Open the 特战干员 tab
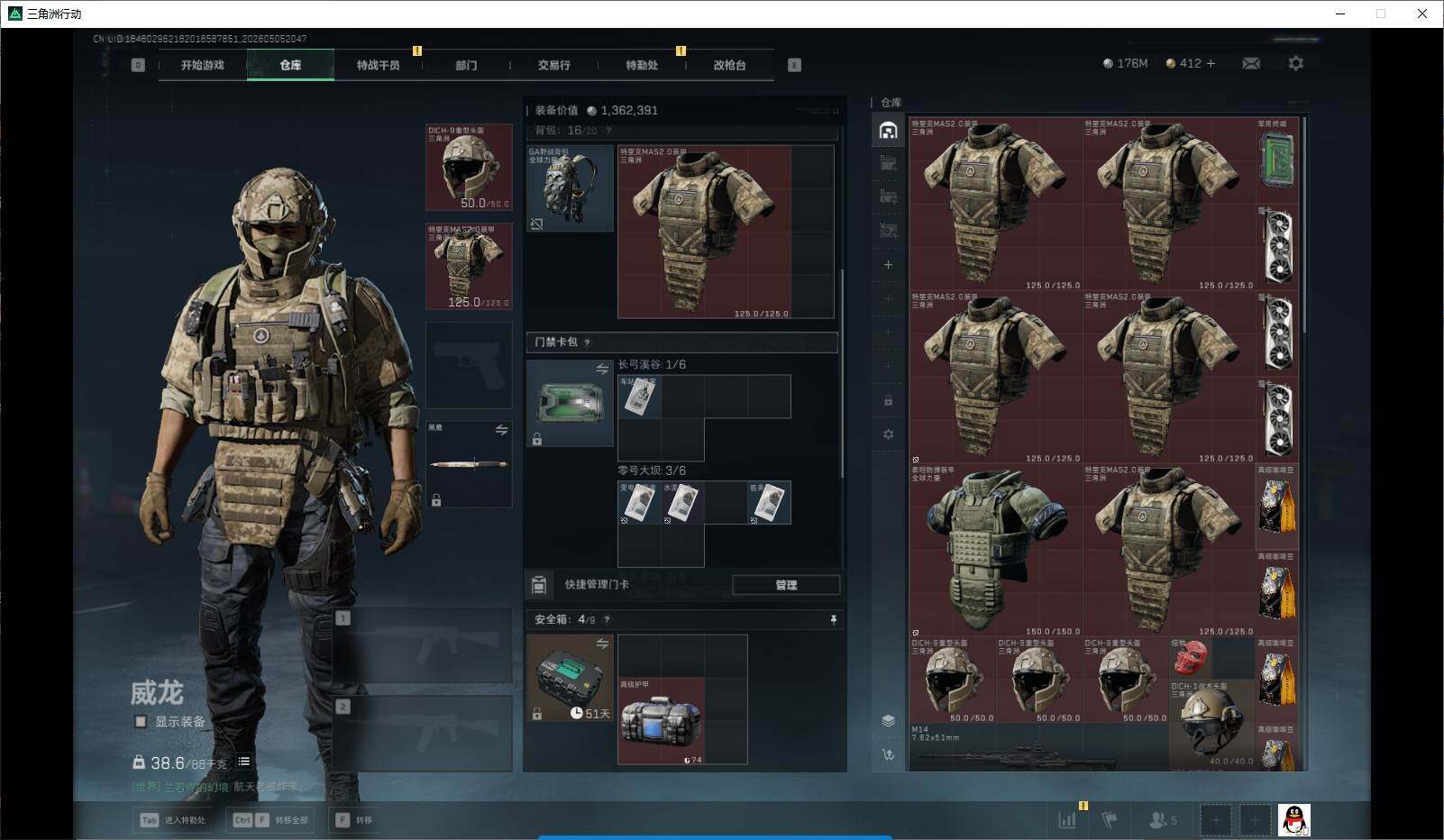Screen dimensions: 1444x840 pyautogui.click(x=378, y=65)
